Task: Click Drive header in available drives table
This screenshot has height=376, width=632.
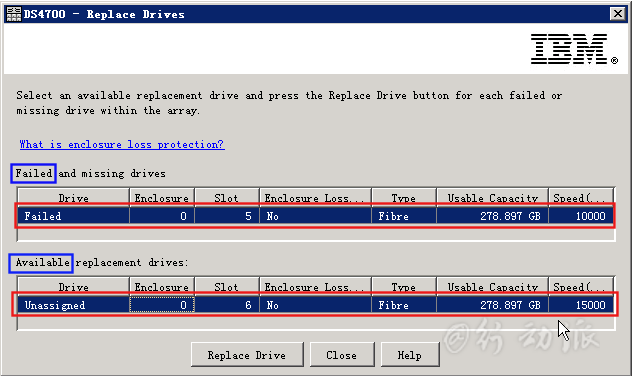Action: [73, 287]
